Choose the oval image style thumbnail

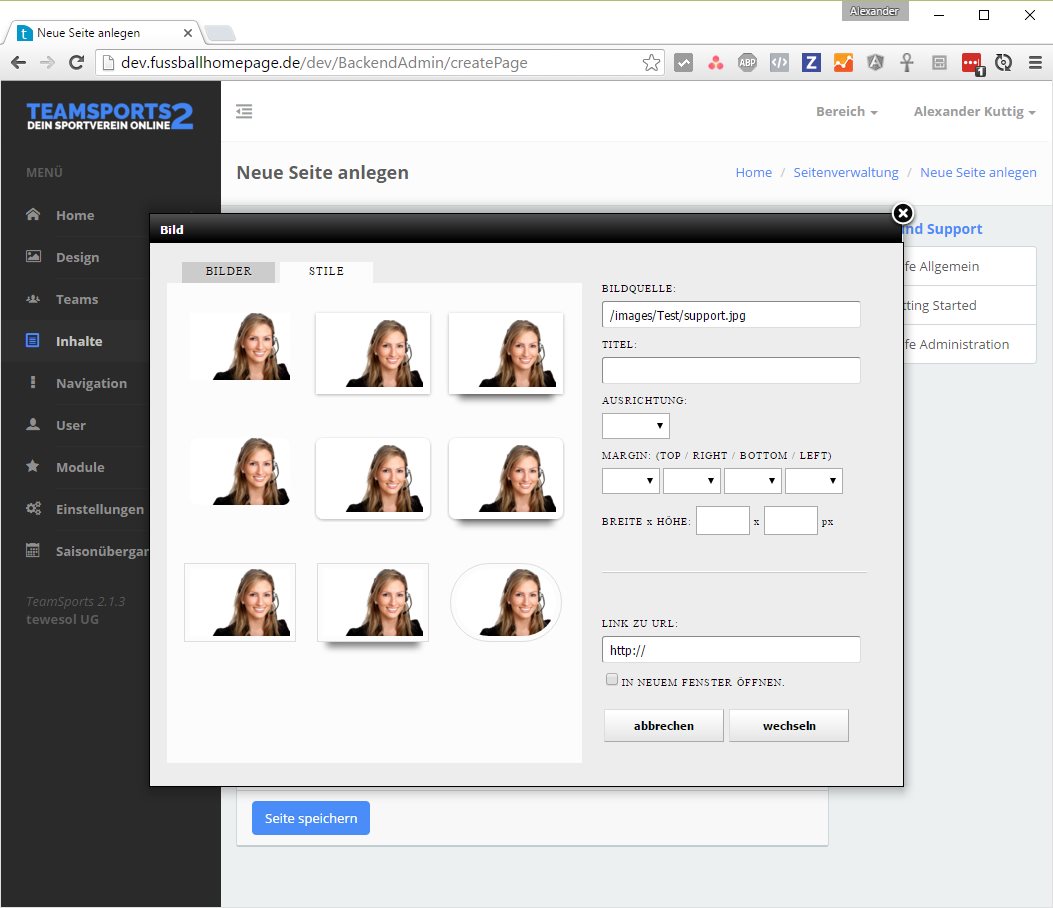[x=505, y=601]
